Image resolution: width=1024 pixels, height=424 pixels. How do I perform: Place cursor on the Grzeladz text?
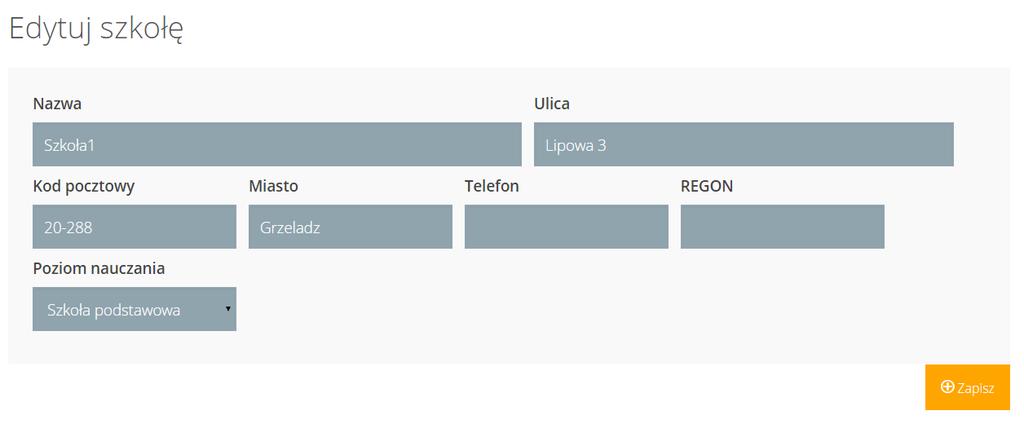[x=290, y=228]
